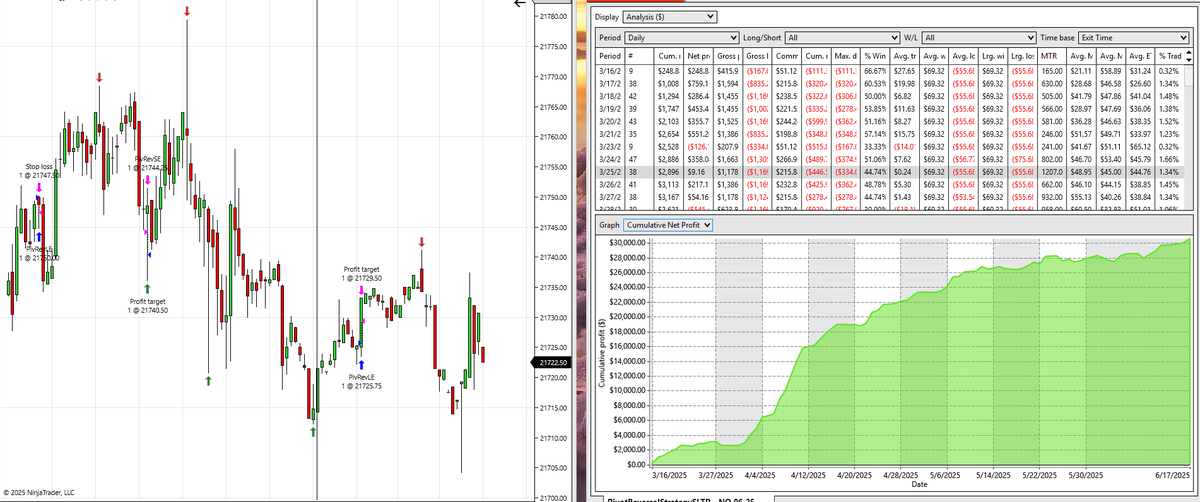Click the MTR column header
This screenshot has width=1200, height=502.
(1051, 56)
